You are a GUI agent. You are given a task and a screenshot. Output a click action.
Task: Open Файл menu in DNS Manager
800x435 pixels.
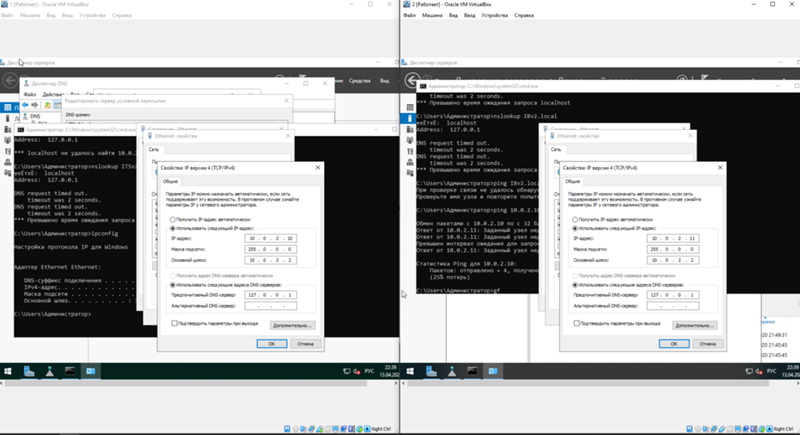30,94
